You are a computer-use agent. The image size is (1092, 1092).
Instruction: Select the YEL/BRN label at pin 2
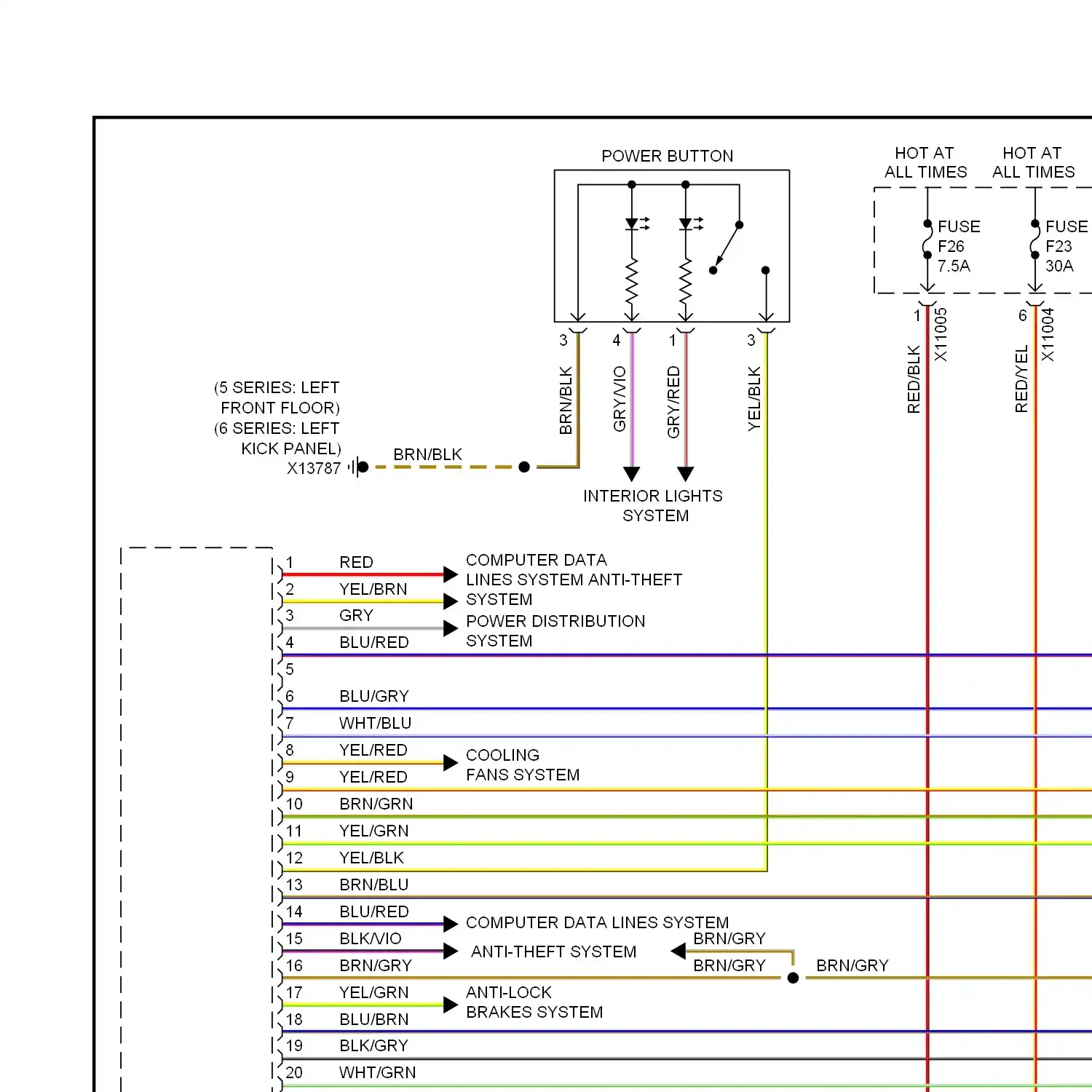[x=373, y=589]
